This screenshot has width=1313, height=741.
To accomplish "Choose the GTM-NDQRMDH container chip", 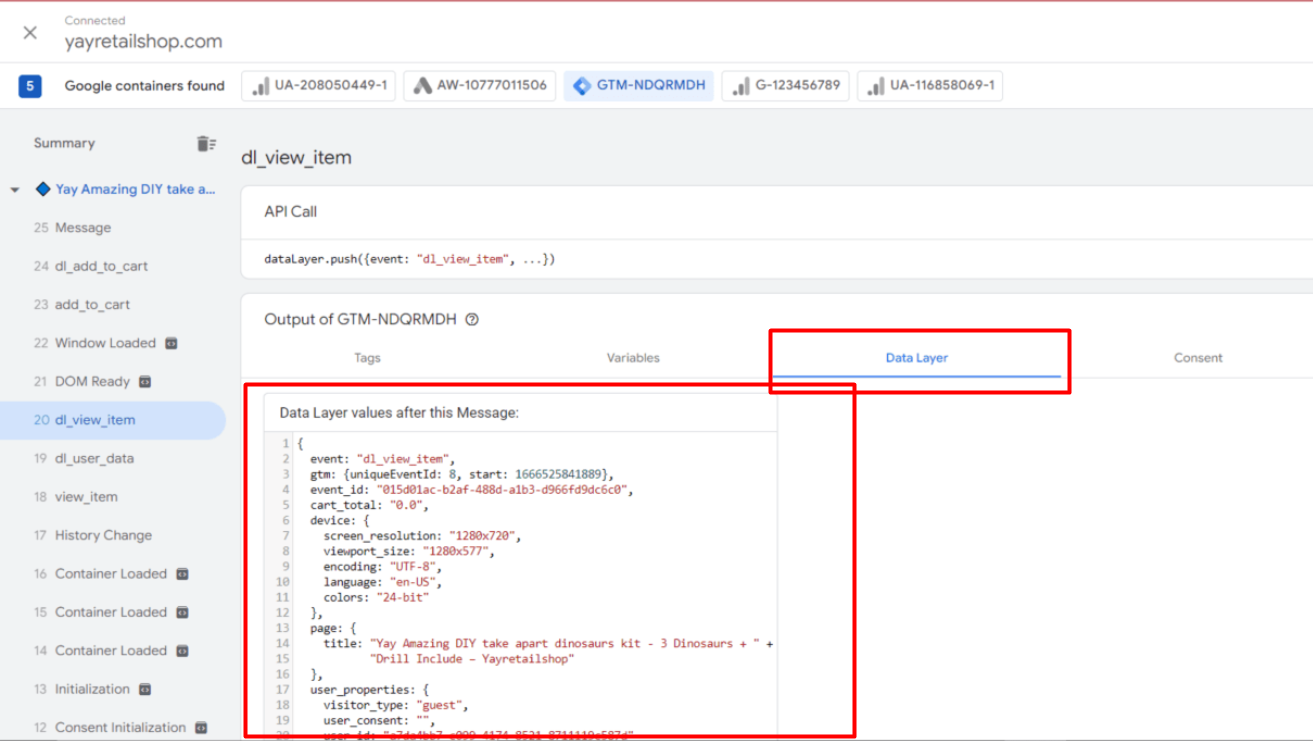I will [x=639, y=86].
